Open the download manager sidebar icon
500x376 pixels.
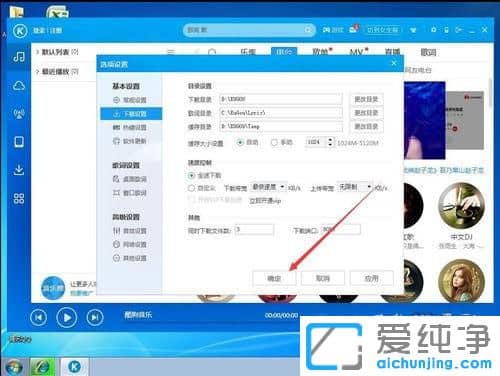tap(19, 170)
